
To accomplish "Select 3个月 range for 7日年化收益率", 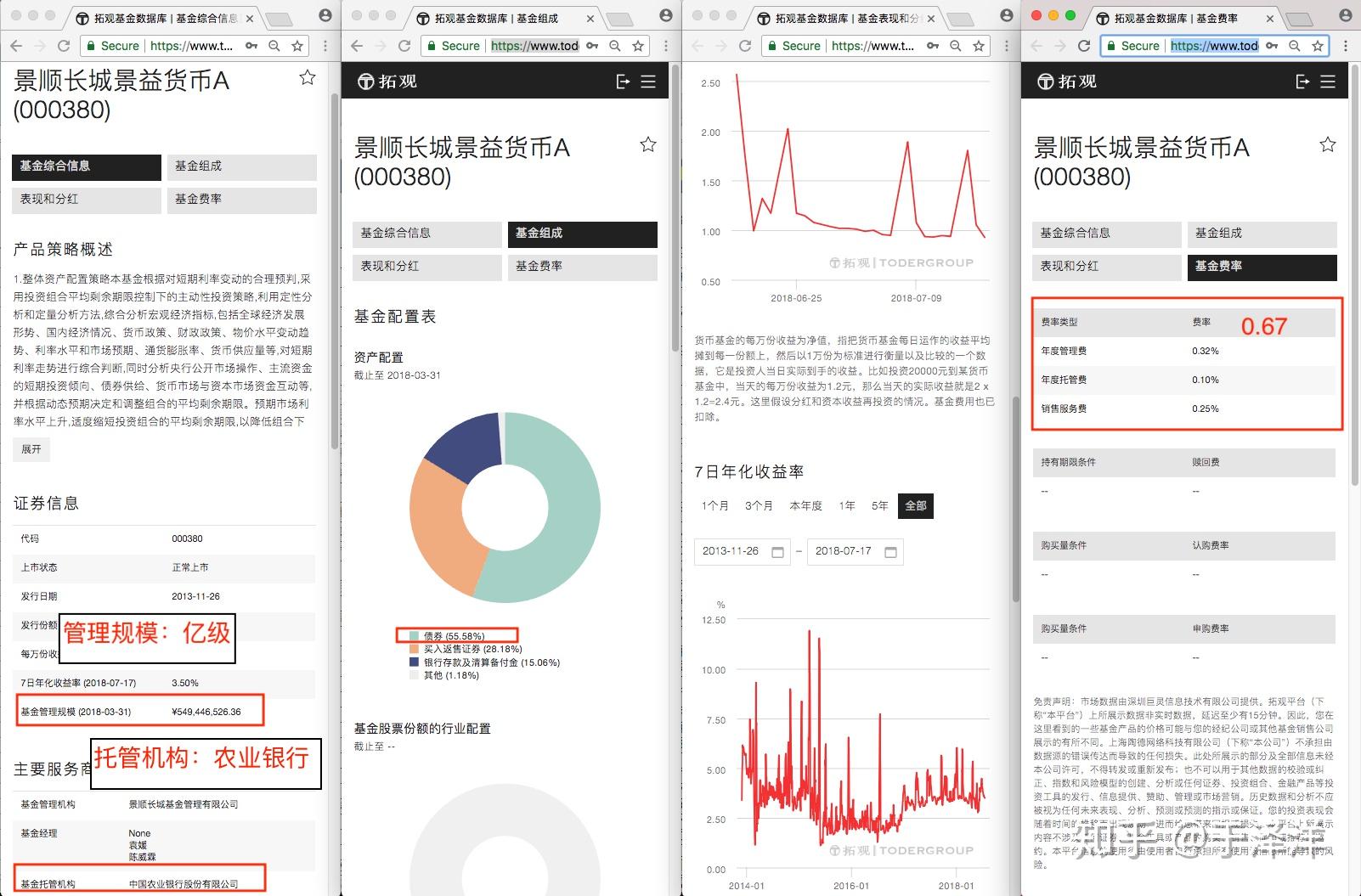I will click(x=759, y=505).
